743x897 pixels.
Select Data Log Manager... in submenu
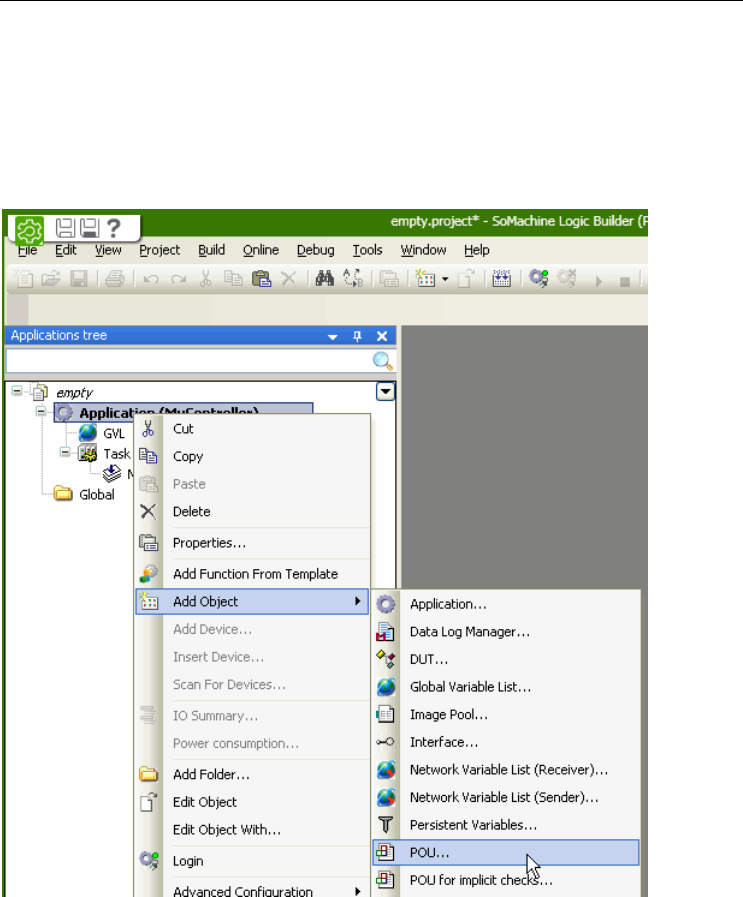click(x=506, y=632)
